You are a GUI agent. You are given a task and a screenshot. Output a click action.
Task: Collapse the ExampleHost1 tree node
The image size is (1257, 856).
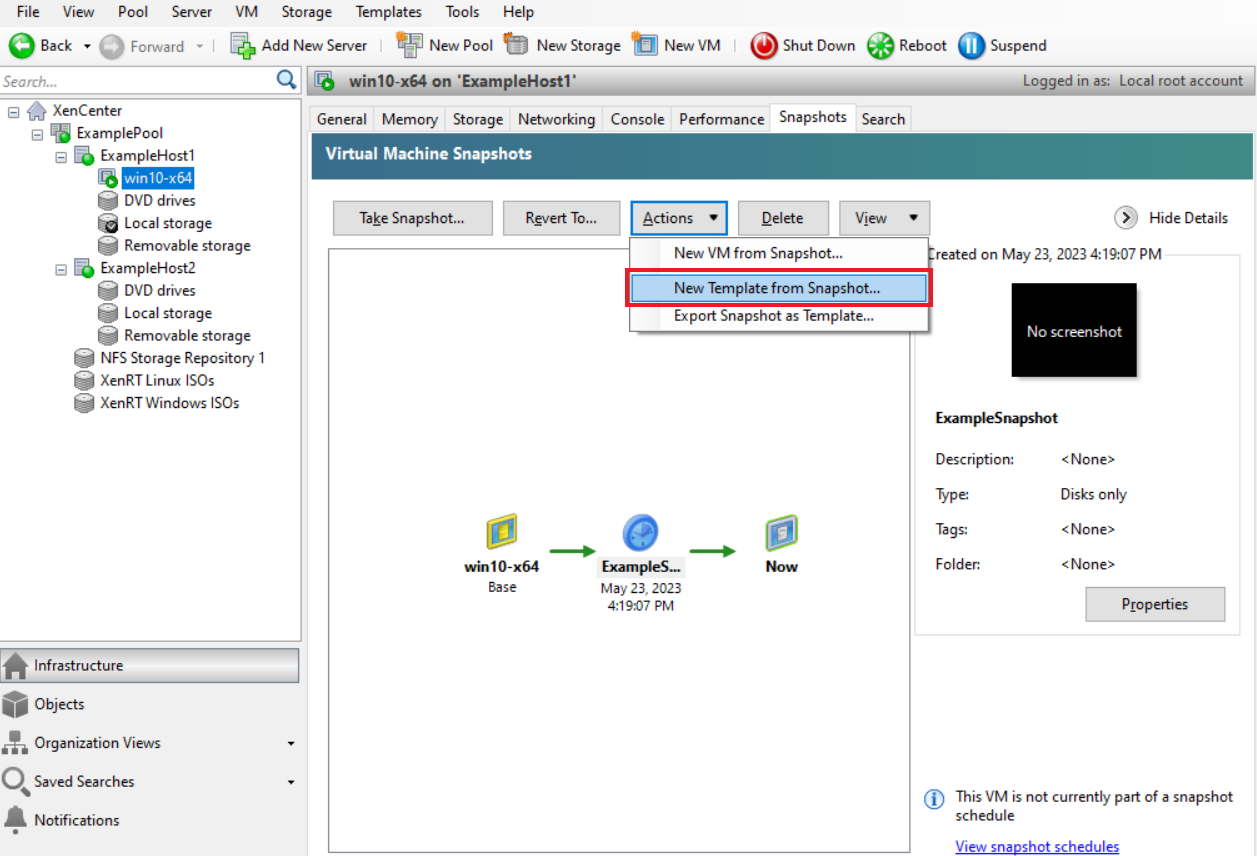coord(61,156)
